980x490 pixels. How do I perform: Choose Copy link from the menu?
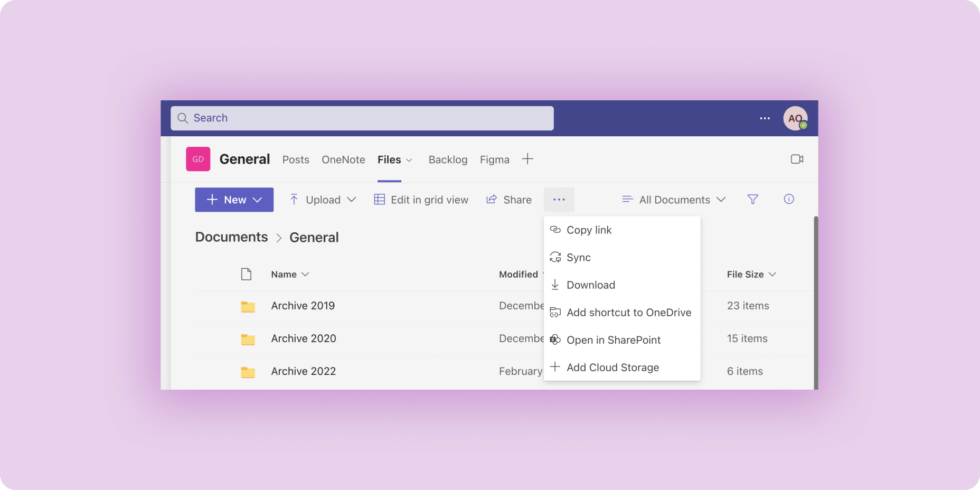tap(589, 230)
